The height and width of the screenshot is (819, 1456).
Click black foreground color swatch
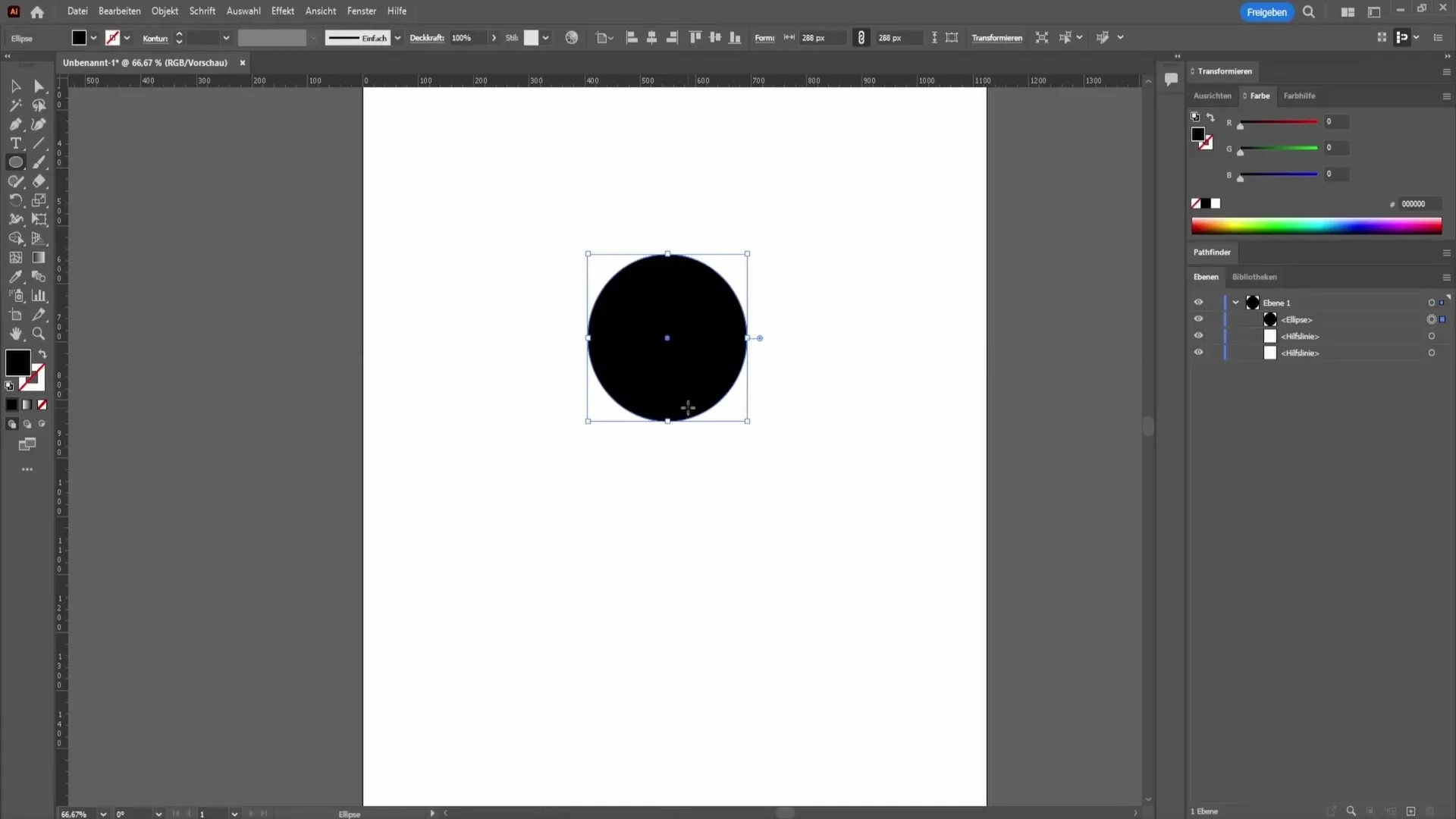click(17, 363)
